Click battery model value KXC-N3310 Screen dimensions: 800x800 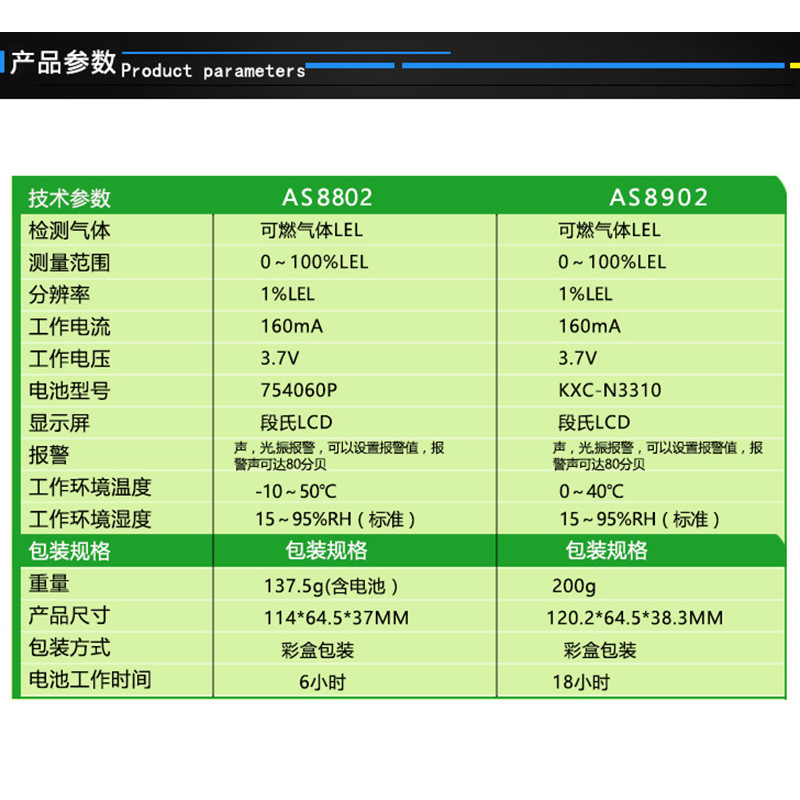pos(610,390)
